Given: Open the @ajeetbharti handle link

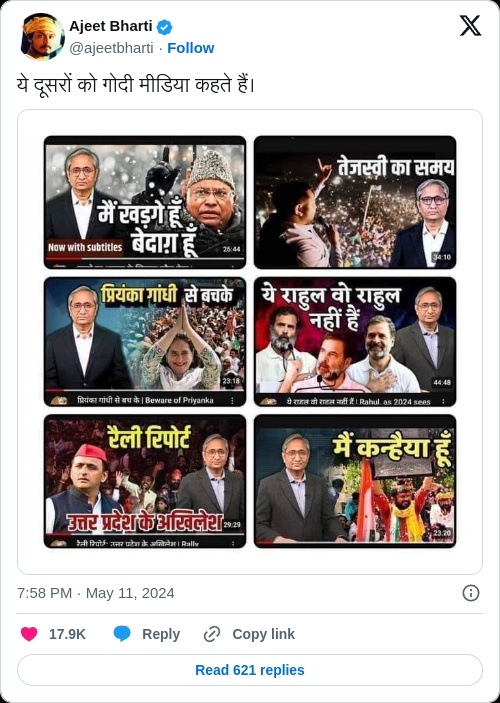Looking at the screenshot, I should [111, 48].
